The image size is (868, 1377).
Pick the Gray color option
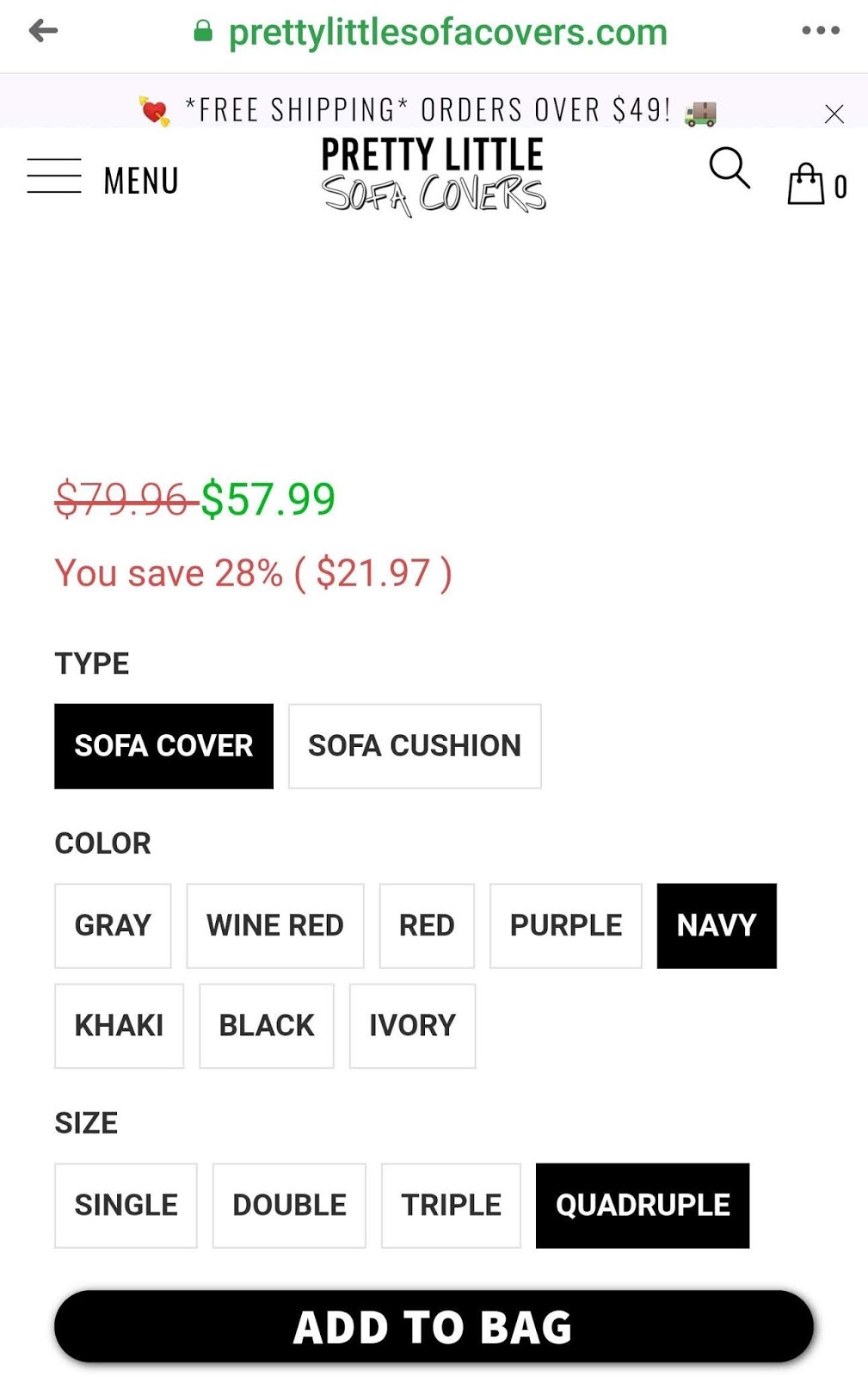pyautogui.click(x=113, y=925)
